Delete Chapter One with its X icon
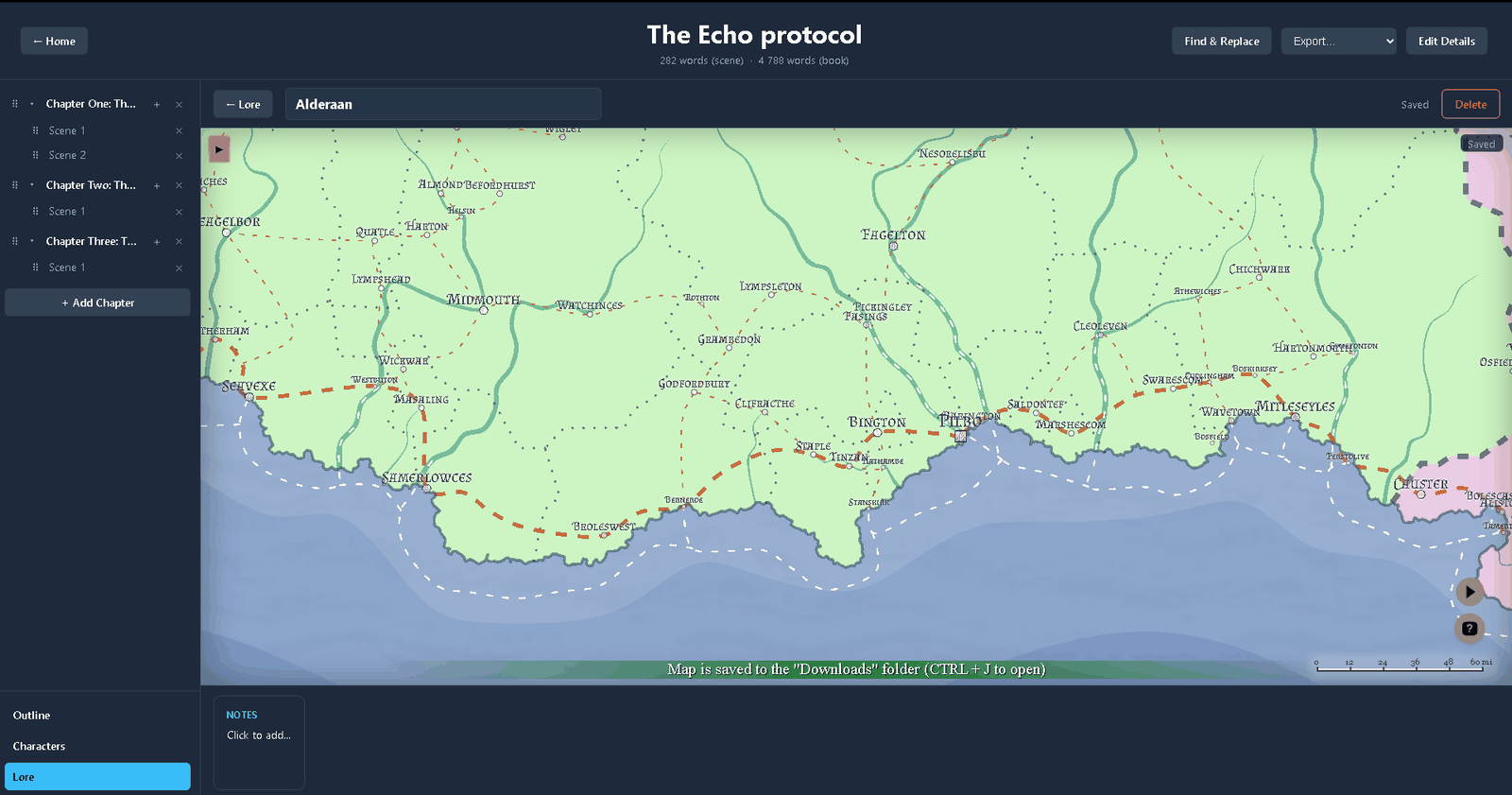Viewport: 1512px width, 795px height. point(179,105)
